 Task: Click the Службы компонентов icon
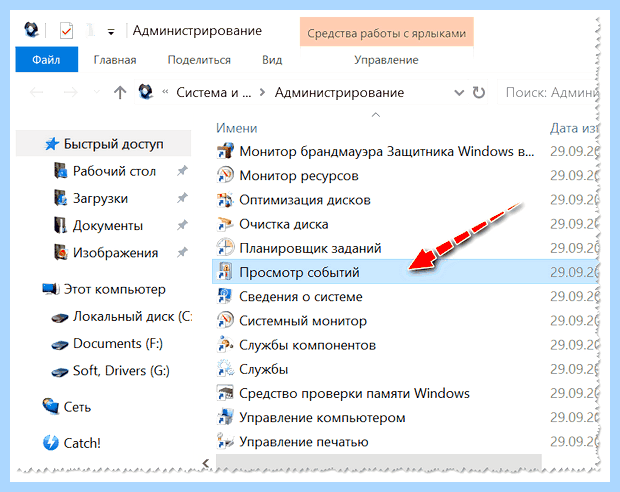pyautogui.click(x=225, y=345)
